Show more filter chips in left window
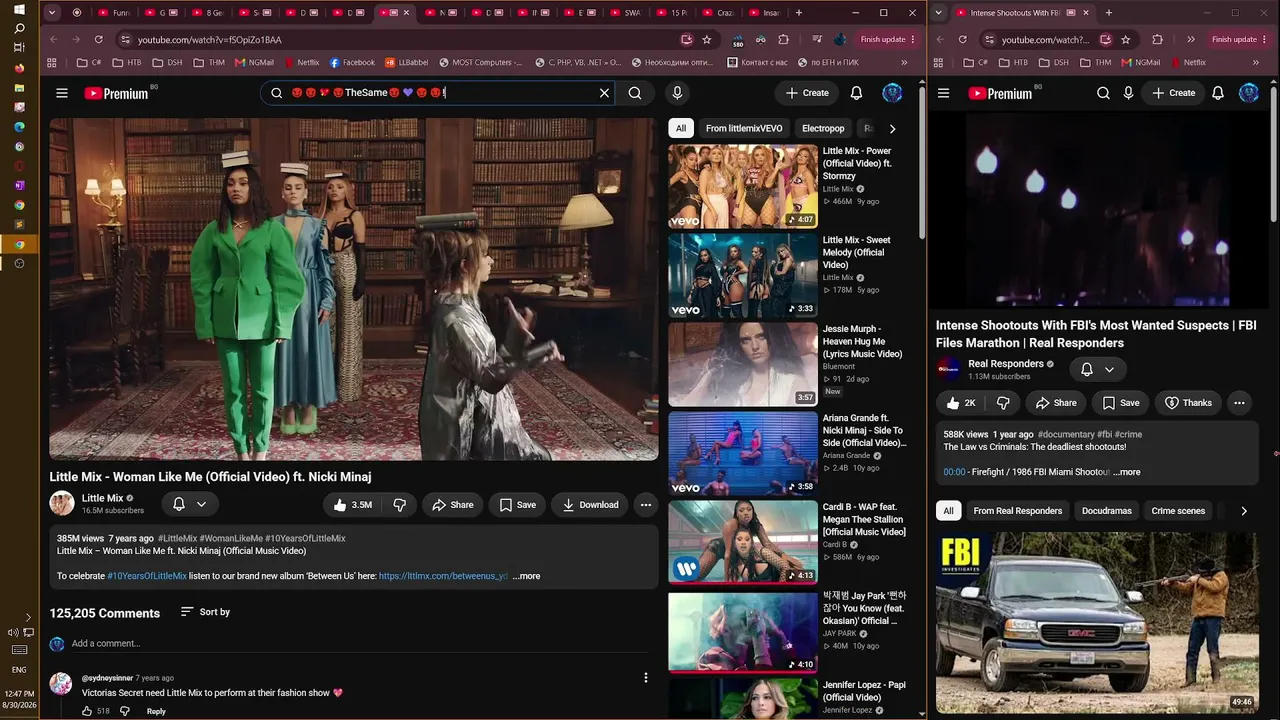The image size is (1280, 720). [x=892, y=128]
